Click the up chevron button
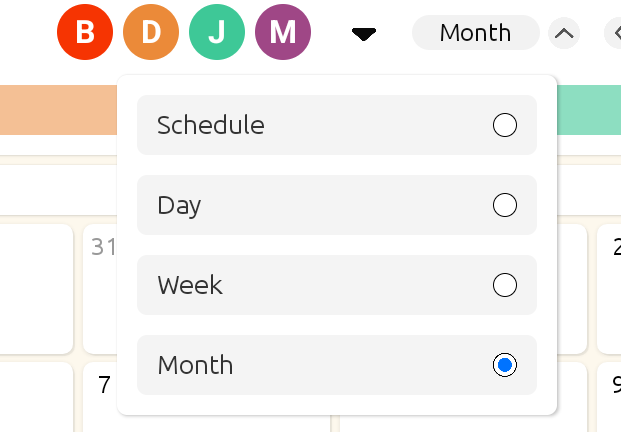The height and width of the screenshot is (432, 621). point(564,34)
